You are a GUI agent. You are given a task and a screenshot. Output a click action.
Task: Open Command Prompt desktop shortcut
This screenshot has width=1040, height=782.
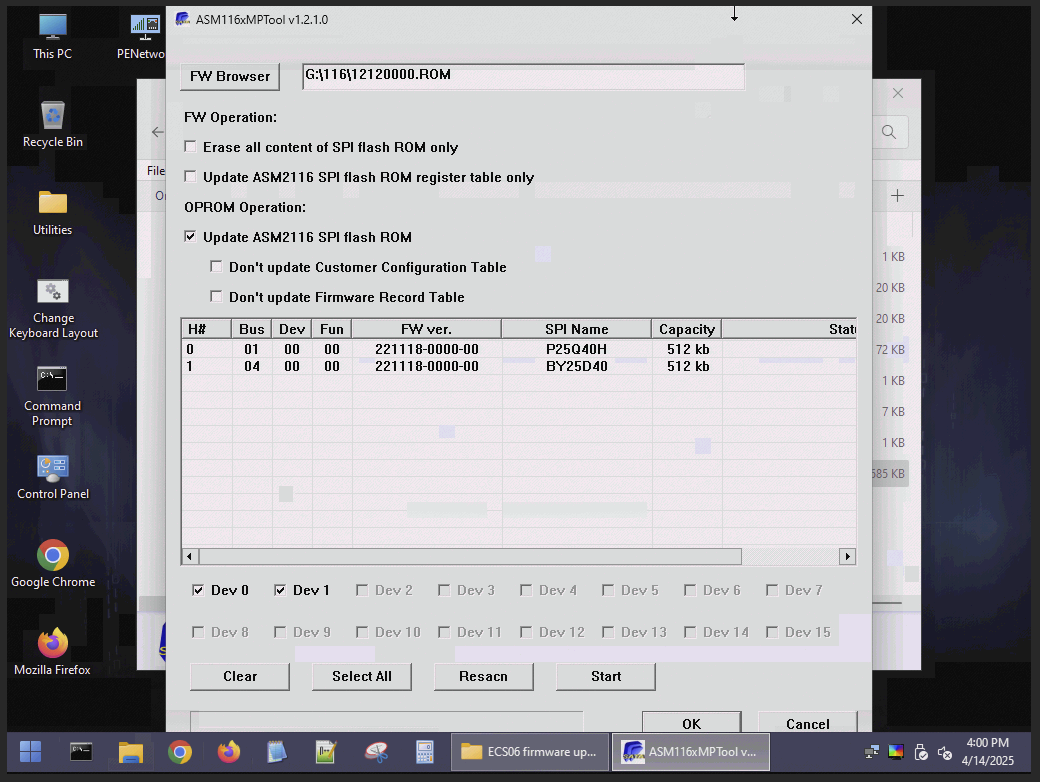(52, 396)
